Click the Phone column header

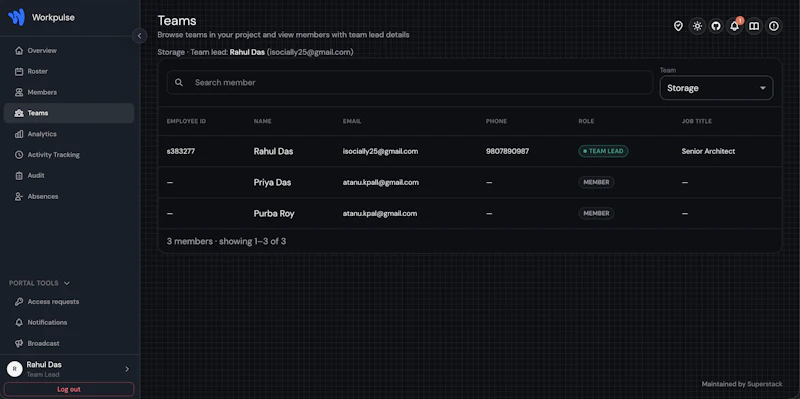click(x=496, y=121)
